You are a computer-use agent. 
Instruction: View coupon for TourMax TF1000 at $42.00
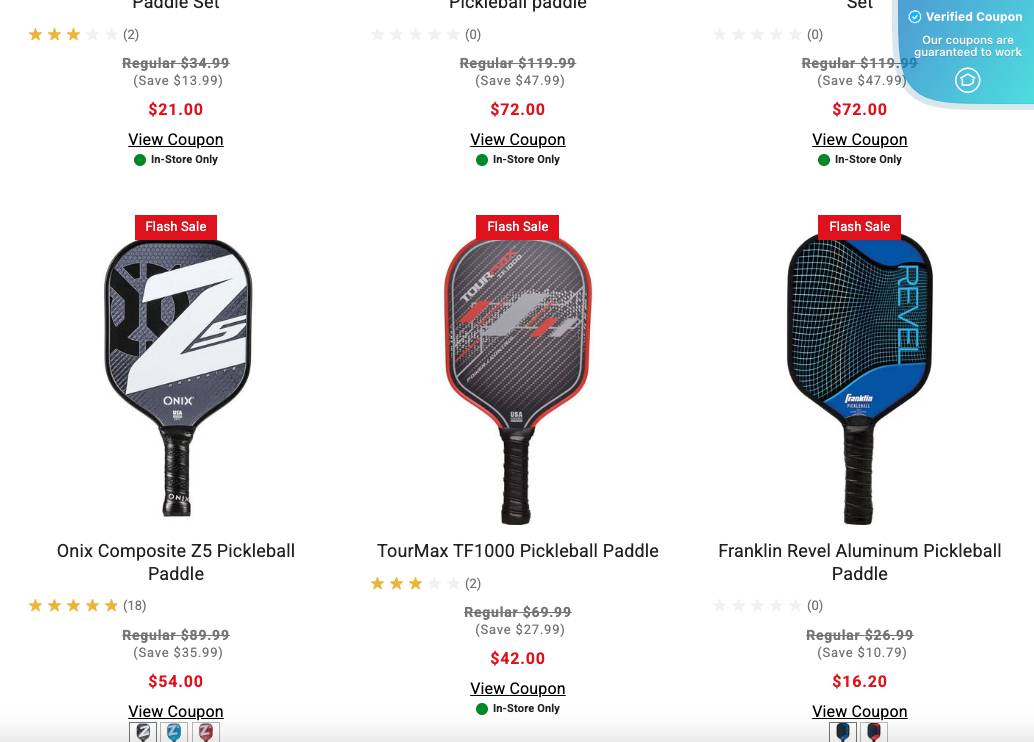[x=518, y=689]
